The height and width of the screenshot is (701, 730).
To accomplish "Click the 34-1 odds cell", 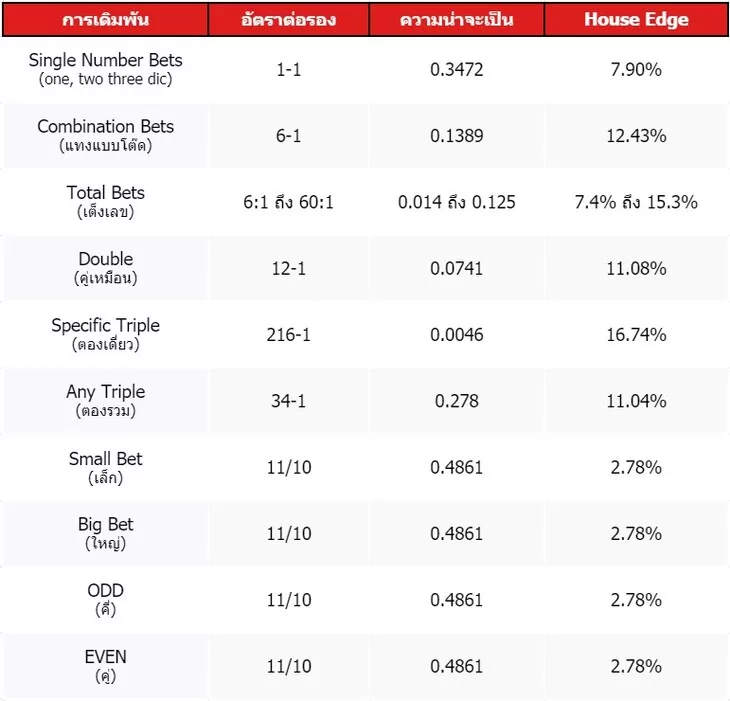I will click(289, 401).
